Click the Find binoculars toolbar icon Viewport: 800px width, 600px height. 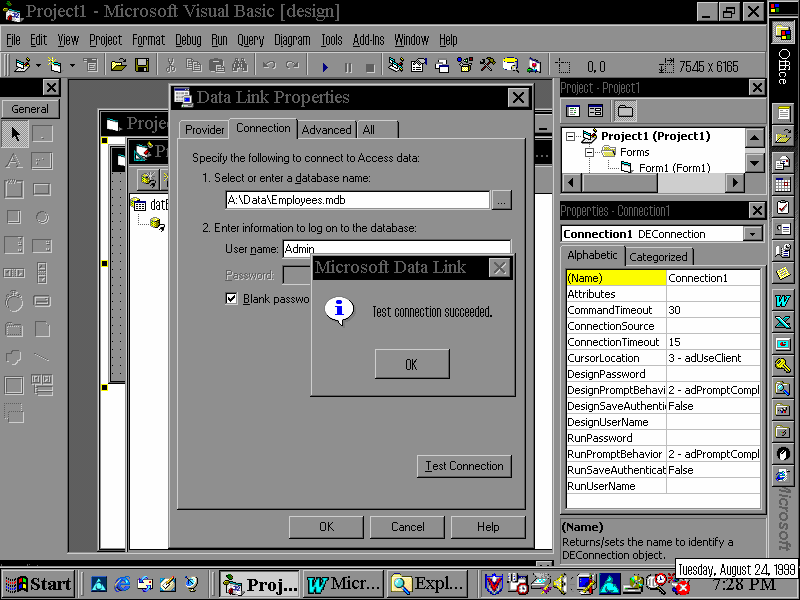tap(240, 66)
